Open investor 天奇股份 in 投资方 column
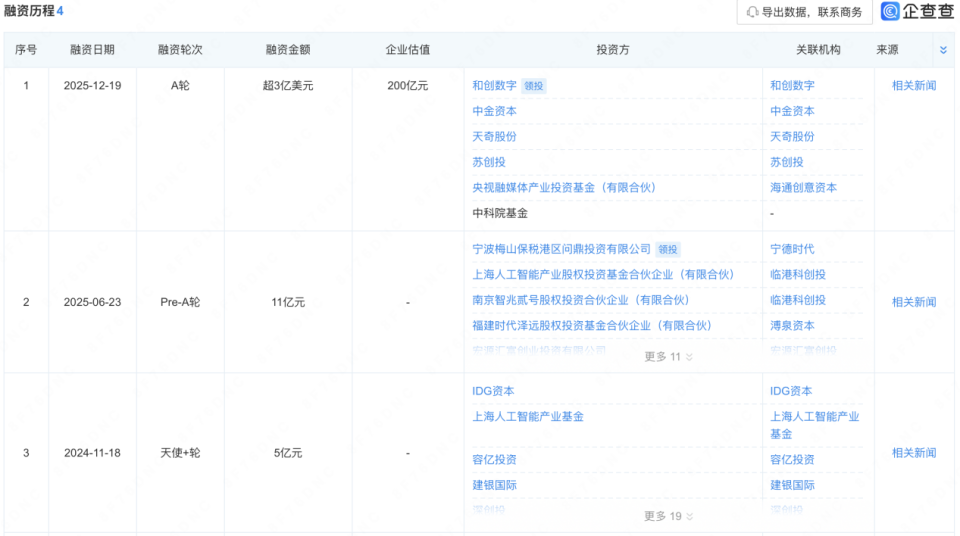 tap(494, 137)
